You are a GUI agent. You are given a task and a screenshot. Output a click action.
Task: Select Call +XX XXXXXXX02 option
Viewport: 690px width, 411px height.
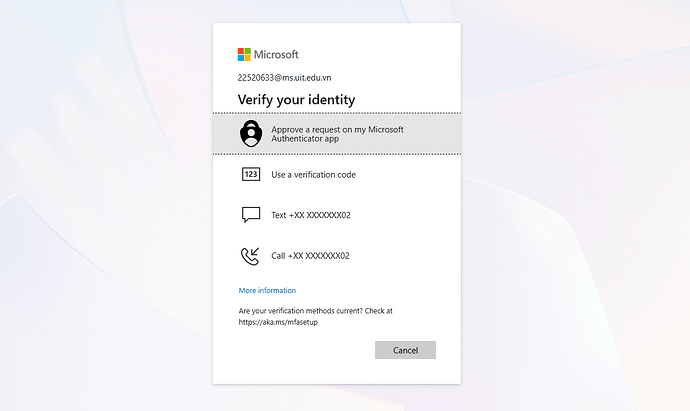click(x=337, y=256)
